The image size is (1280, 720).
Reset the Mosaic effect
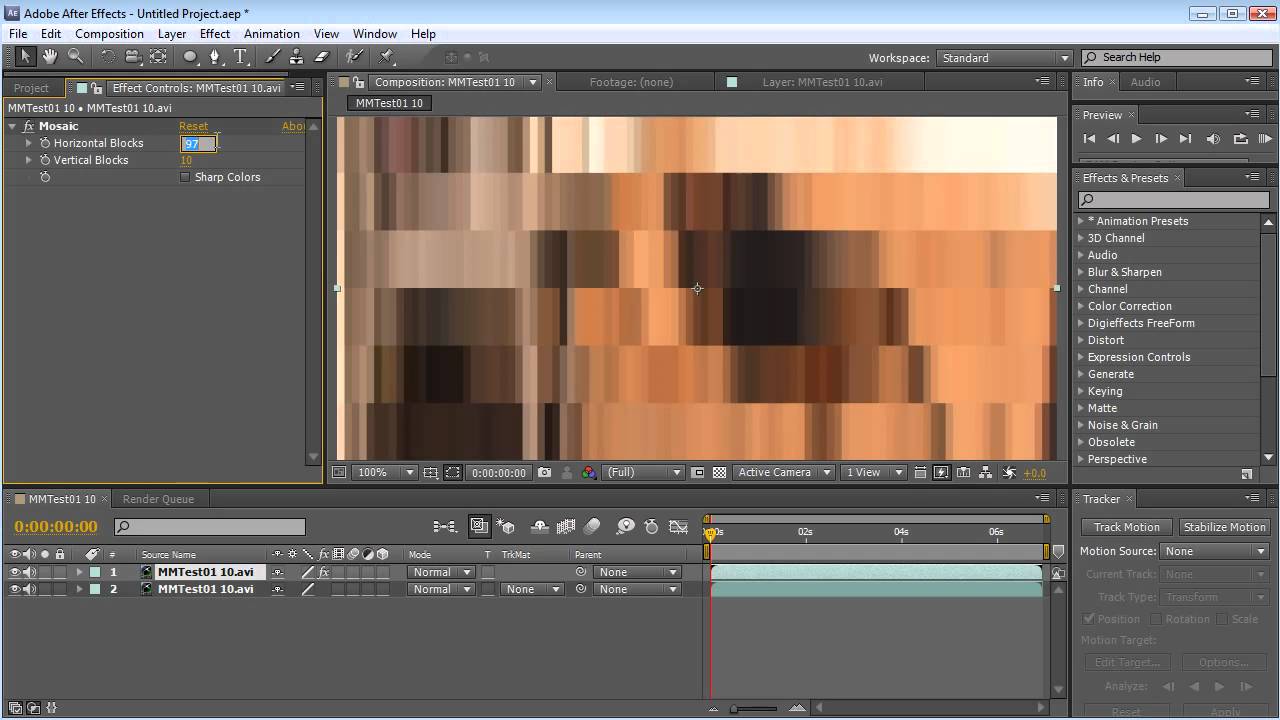194,126
